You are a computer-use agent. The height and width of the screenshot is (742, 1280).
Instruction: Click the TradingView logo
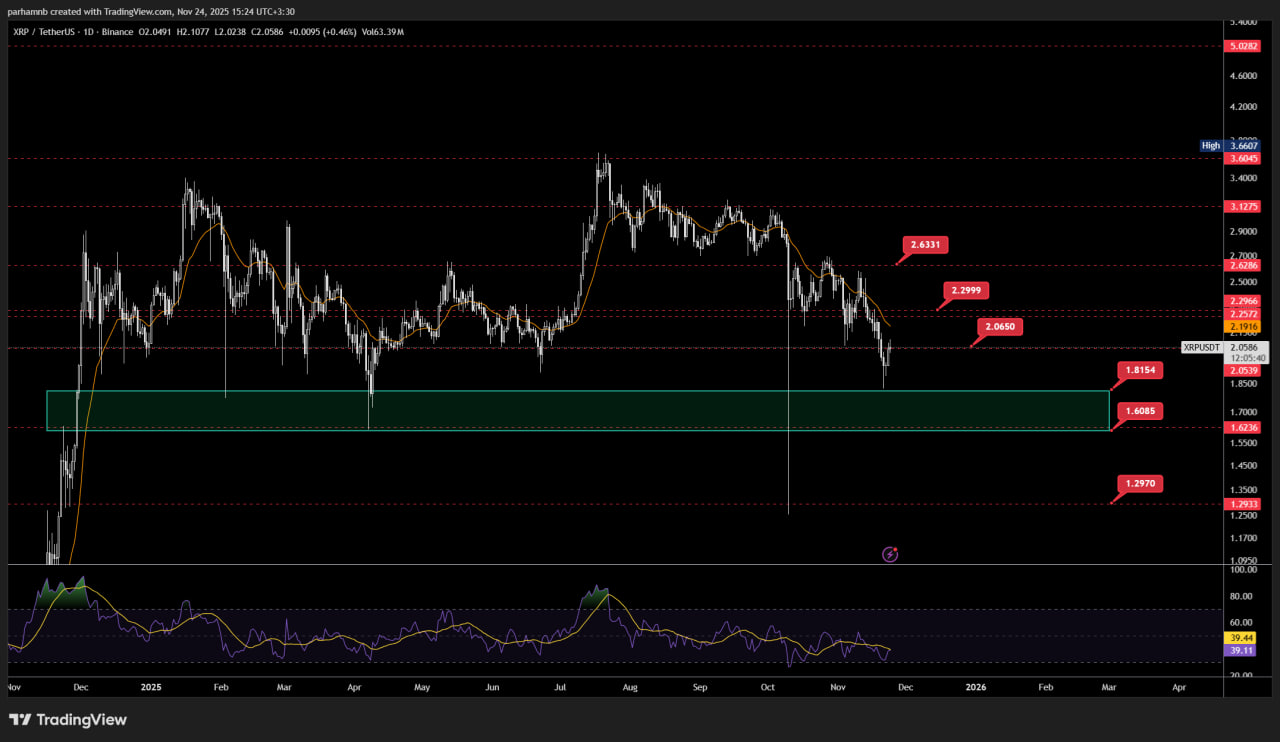click(x=68, y=719)
